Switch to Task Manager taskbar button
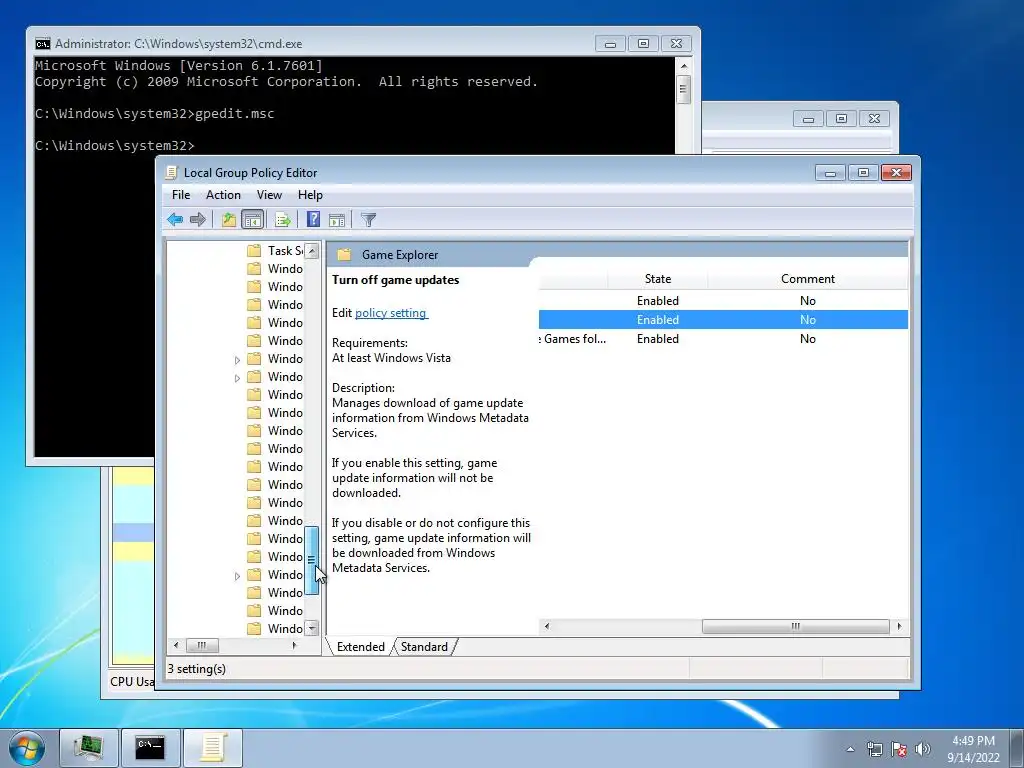1024x768 pixels. pyautogui.click(x=89, y=748)
